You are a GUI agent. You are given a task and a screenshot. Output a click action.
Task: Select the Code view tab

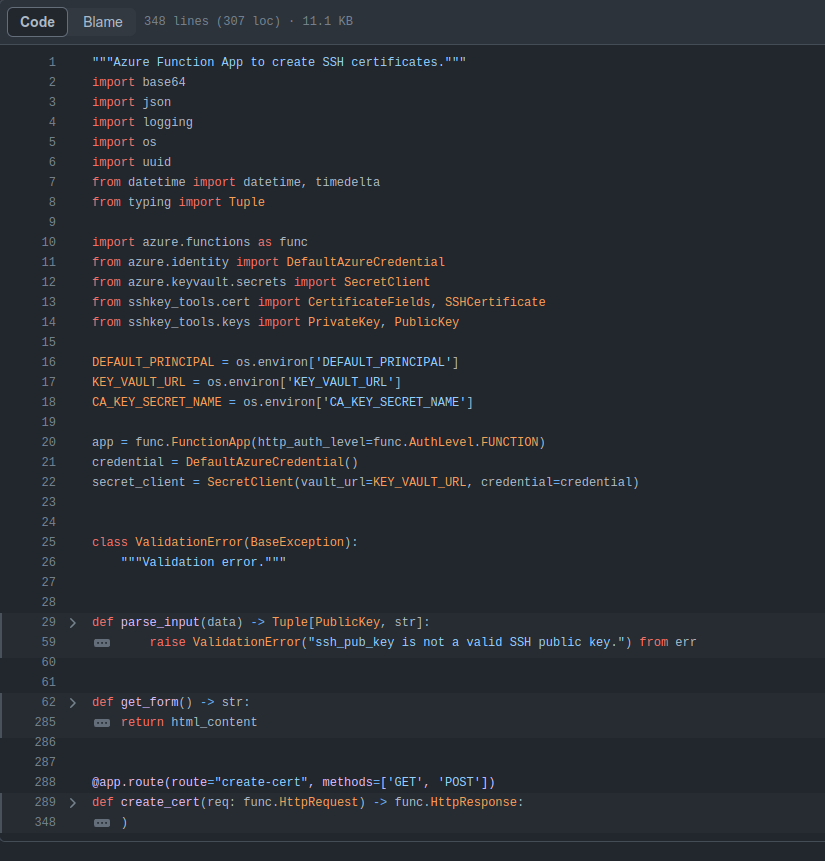tap(38, 22)
